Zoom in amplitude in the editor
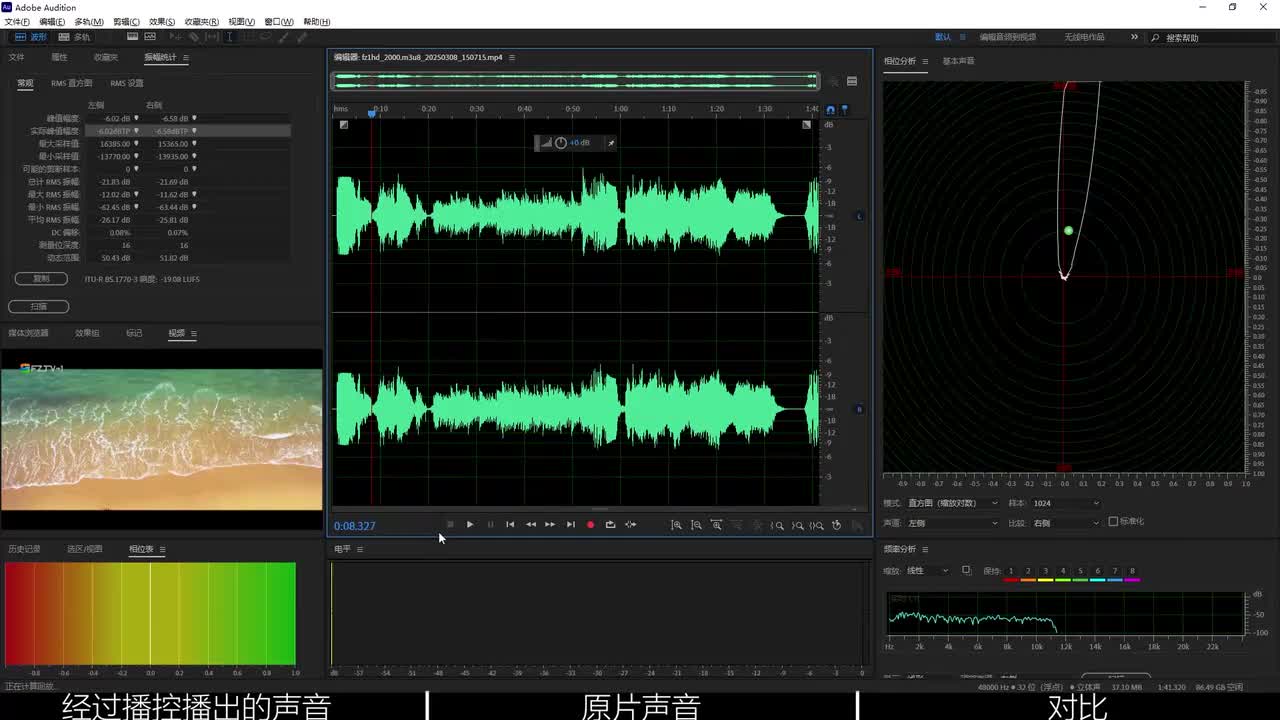 (x=676, y=525)
